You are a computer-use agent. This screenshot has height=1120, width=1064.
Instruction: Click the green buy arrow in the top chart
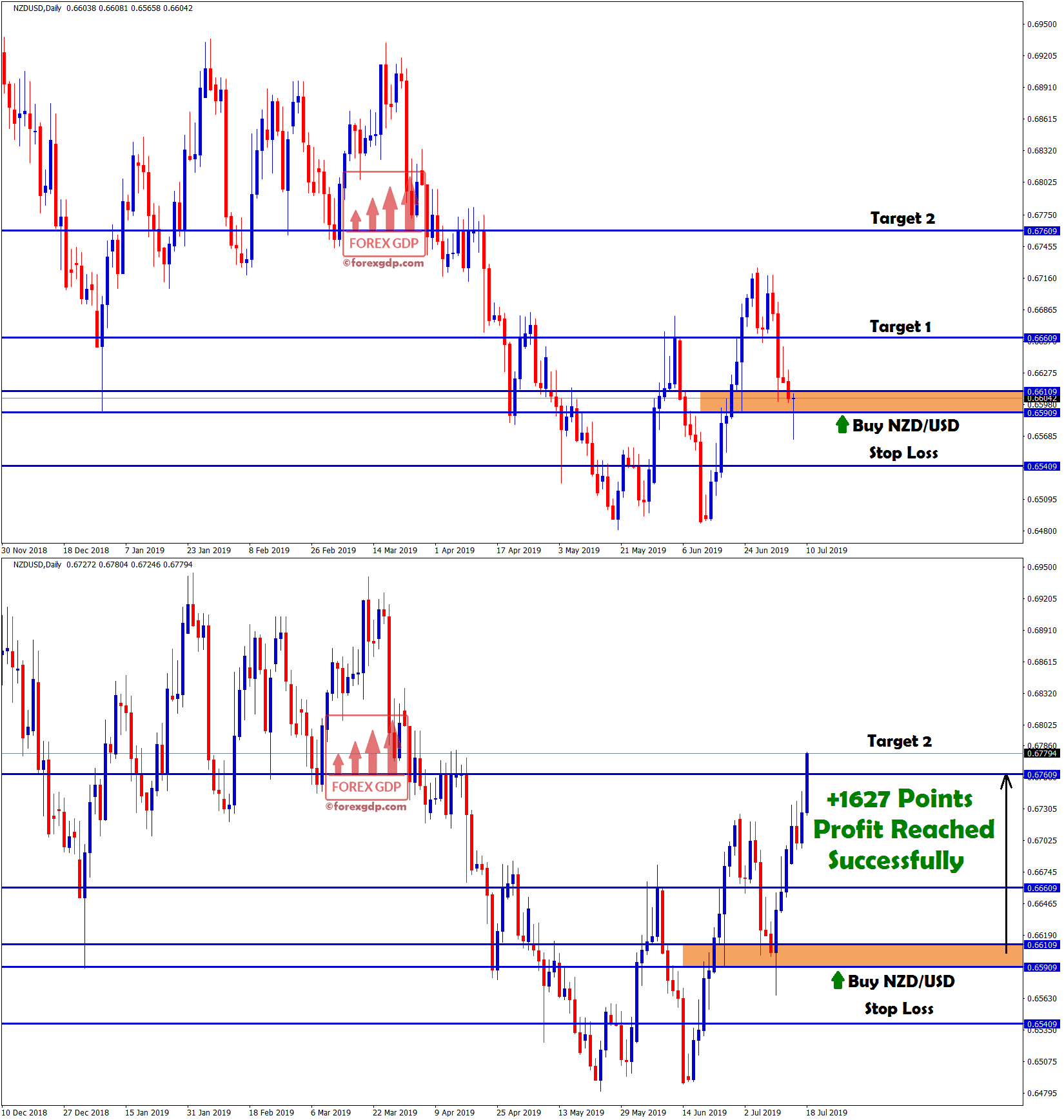pos(842,424)
